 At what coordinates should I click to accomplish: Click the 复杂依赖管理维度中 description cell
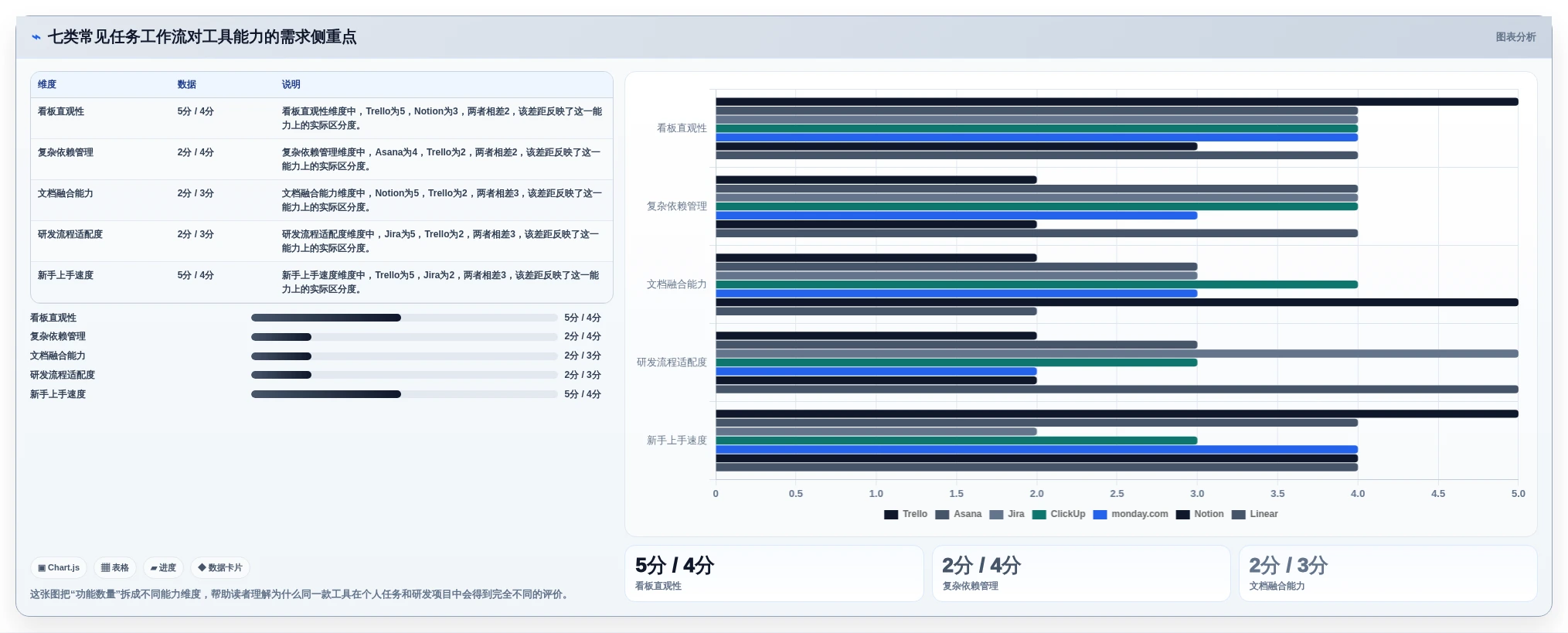(x=442, y=159)
